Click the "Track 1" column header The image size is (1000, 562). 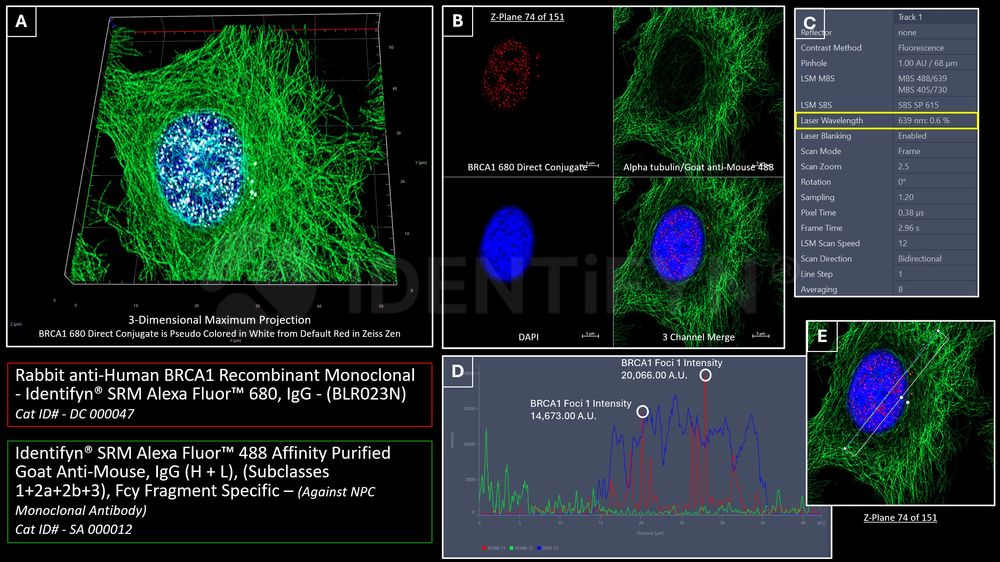[909, 17]
